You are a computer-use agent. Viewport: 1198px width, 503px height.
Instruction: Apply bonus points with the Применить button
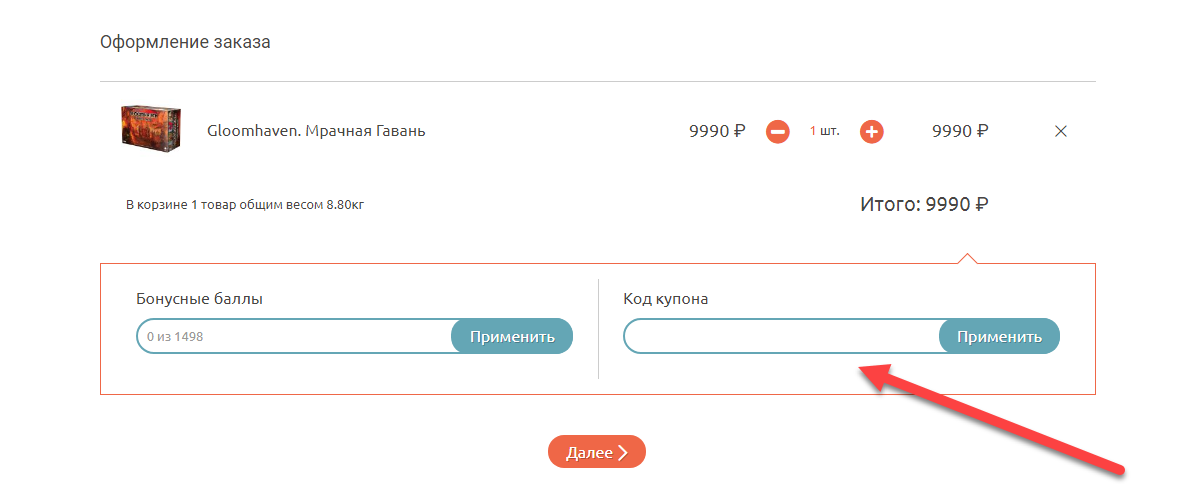pos(512,337)
